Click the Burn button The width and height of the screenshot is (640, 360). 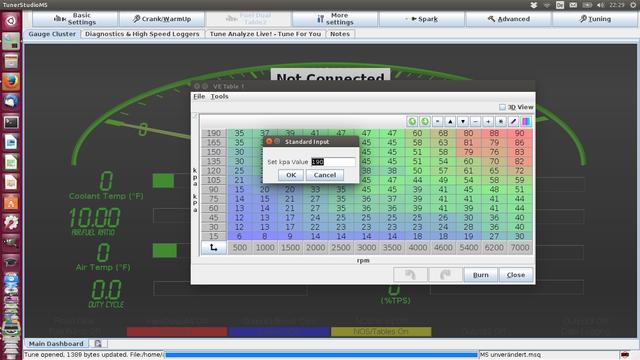pos(480,275)
